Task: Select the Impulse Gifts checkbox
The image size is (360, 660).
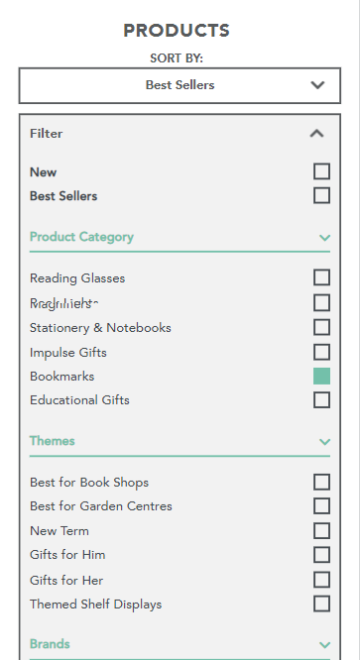Action: coord(322,352)
